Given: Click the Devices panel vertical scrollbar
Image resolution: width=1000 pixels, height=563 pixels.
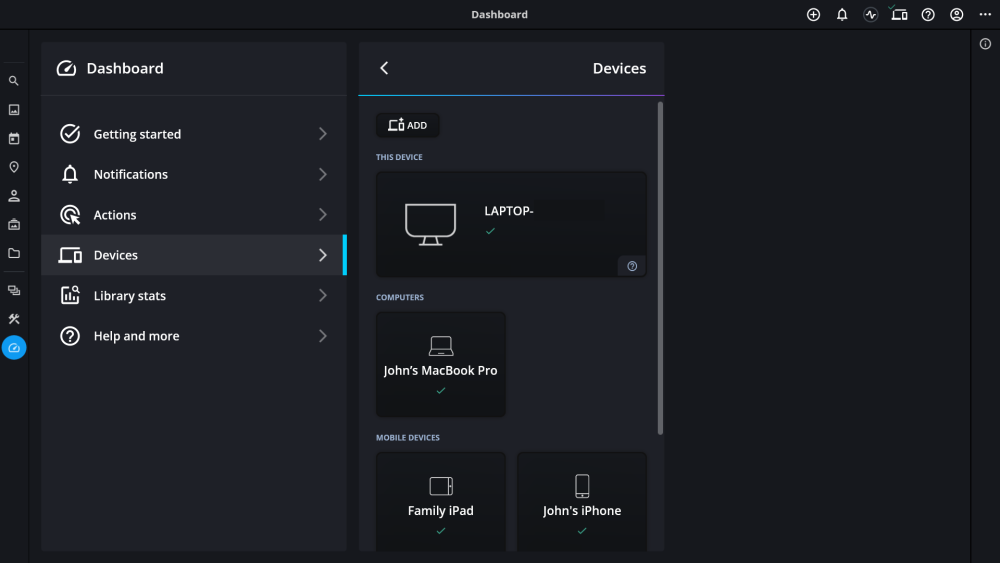Looking at the screenshot, I should (660, 268).
